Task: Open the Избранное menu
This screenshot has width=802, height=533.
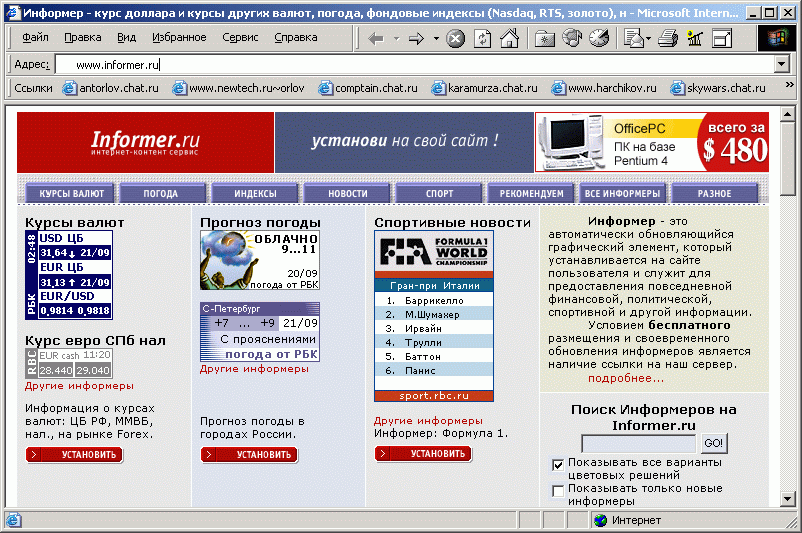Action: click(179, 37)
